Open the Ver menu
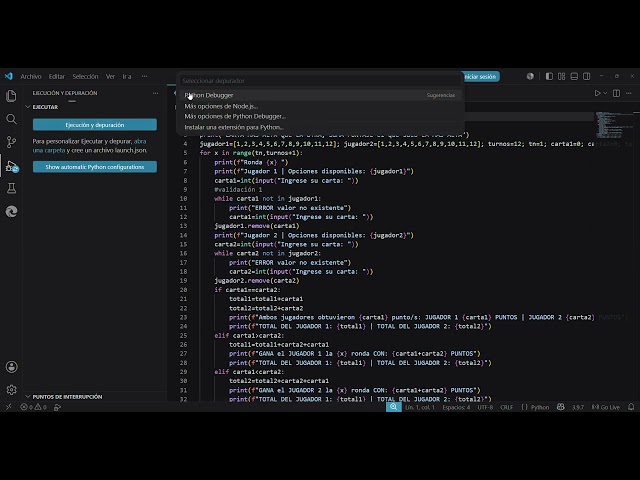This screenshot has width=640, height=480. pos(110,76)
